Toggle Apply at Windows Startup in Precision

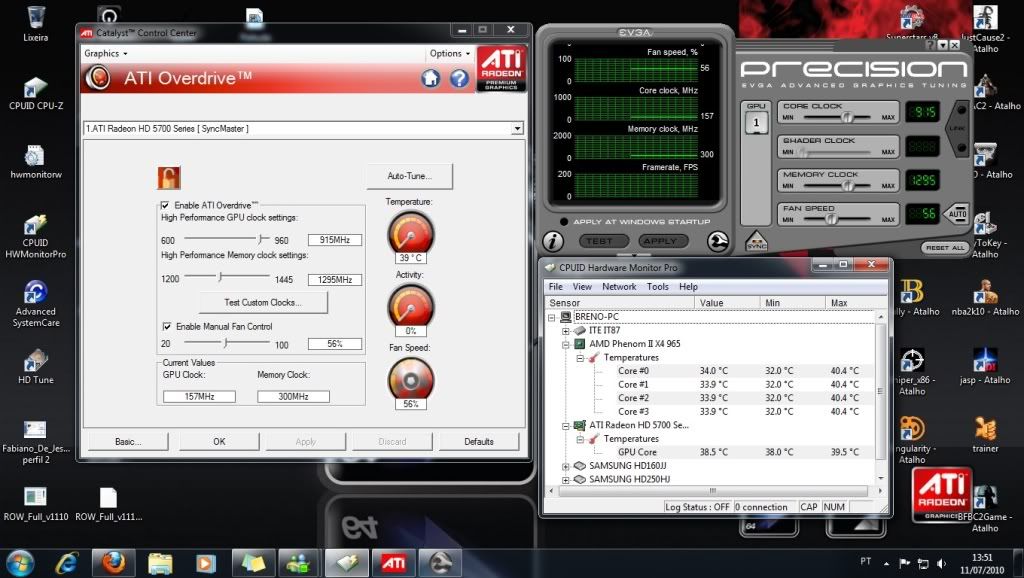pos(564,221)
